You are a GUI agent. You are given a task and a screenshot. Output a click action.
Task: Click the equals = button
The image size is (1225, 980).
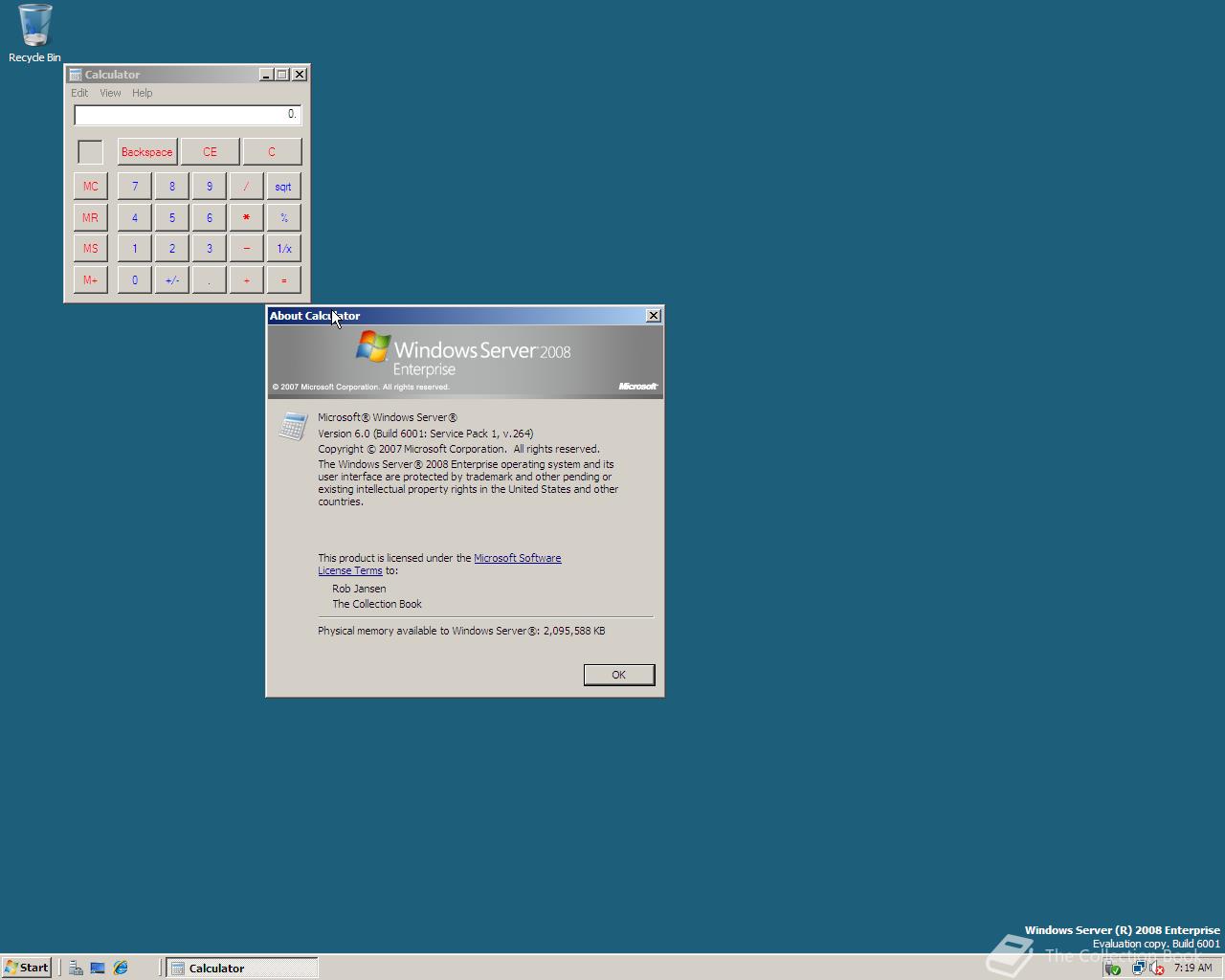click(284, 280)
